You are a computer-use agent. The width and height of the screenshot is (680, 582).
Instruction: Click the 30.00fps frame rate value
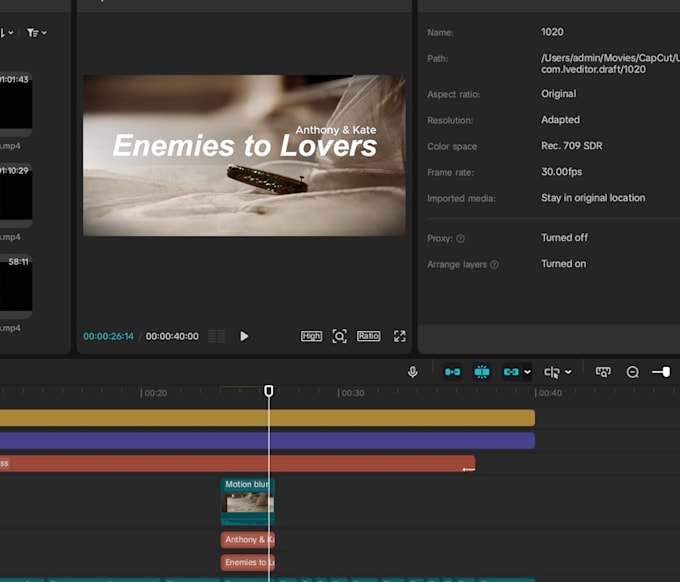(561, 172)
